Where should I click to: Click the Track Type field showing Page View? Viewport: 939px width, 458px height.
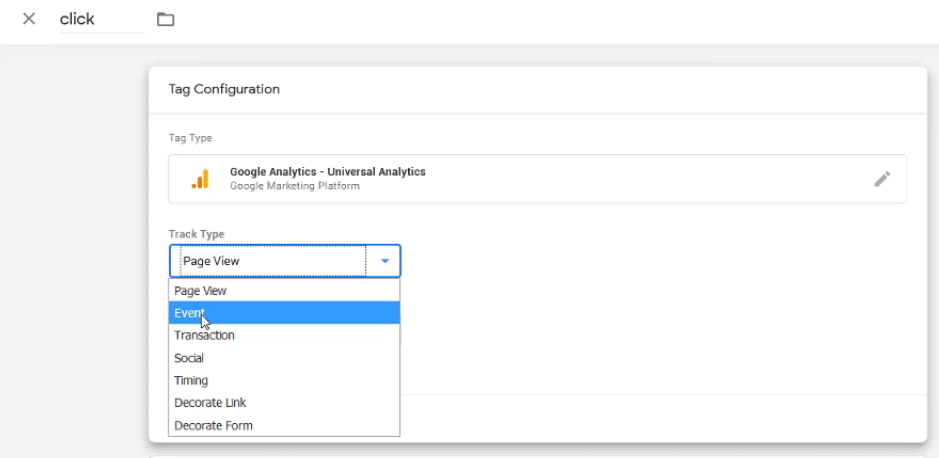click(284, 261)
